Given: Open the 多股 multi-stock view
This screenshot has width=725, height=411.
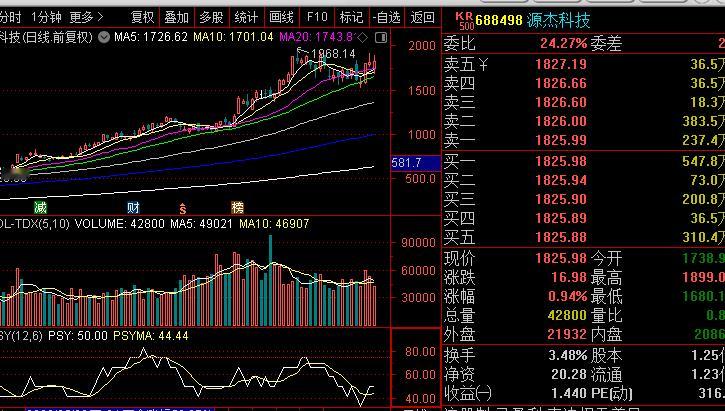Looking at the screenshot, I should tap(211, 18).
